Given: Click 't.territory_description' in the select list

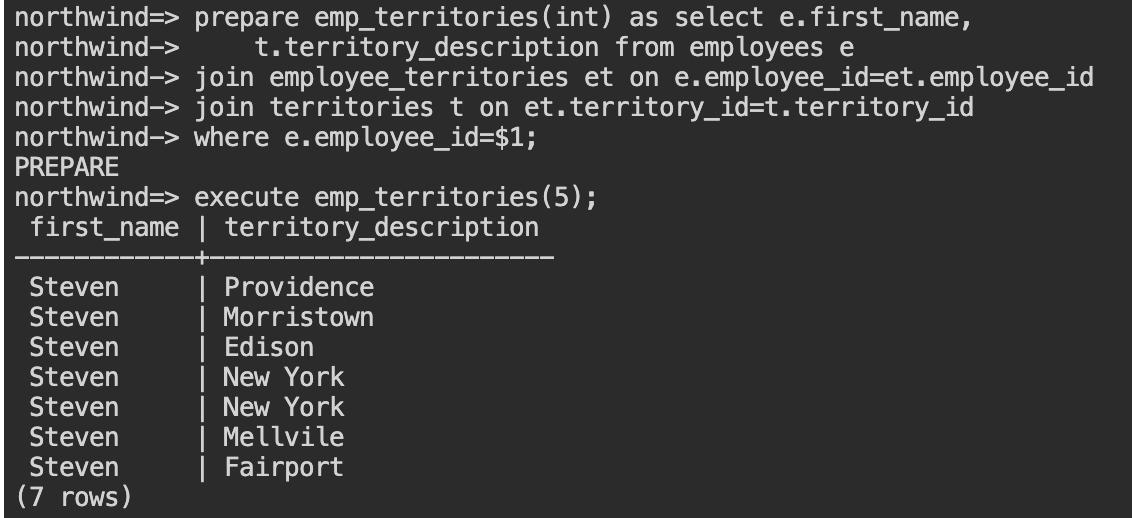Looking at the screenshot, I should click(x=426, y=48).
